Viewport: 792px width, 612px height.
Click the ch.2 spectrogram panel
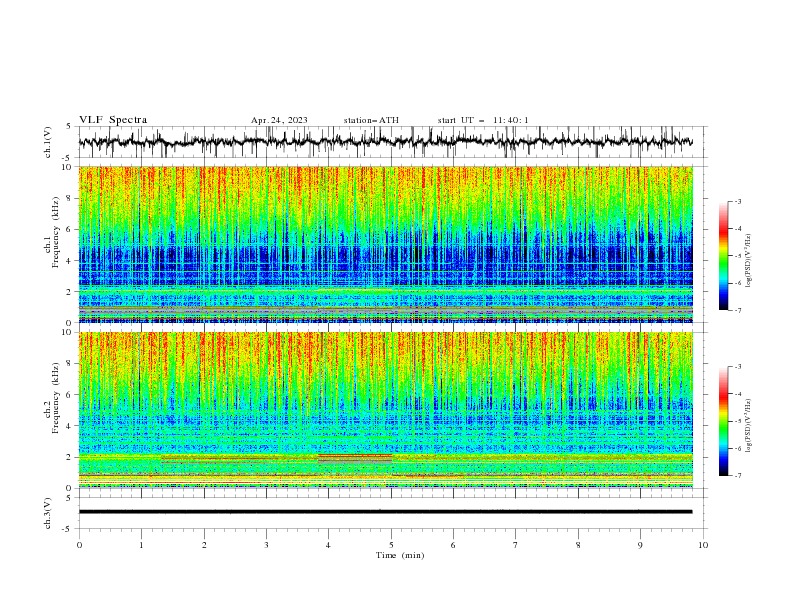(x=385, y=410)
